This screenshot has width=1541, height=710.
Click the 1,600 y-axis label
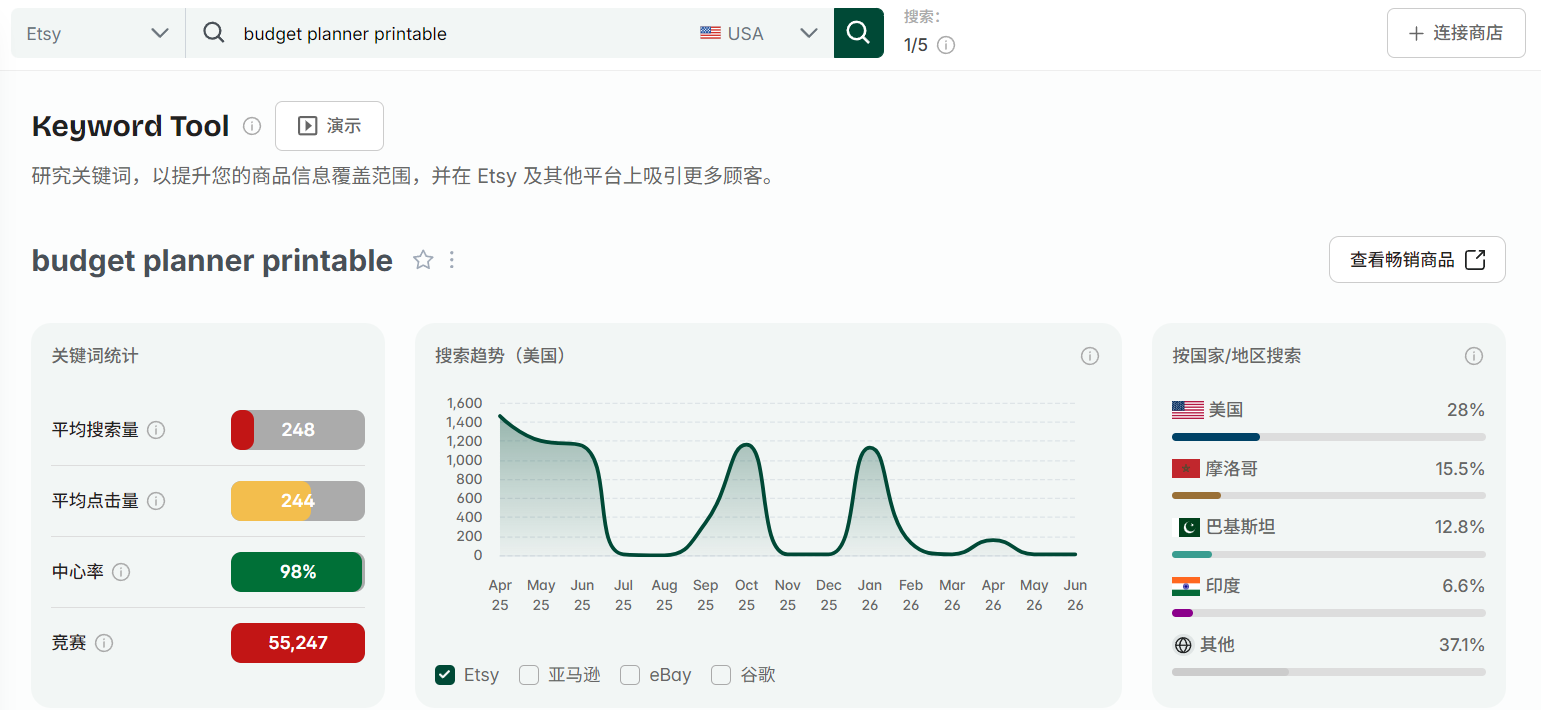464,403
